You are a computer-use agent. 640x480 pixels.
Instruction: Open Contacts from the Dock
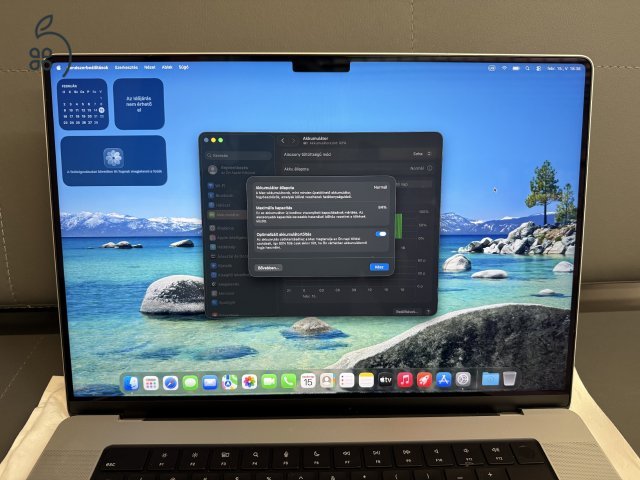tap(327, 381)
